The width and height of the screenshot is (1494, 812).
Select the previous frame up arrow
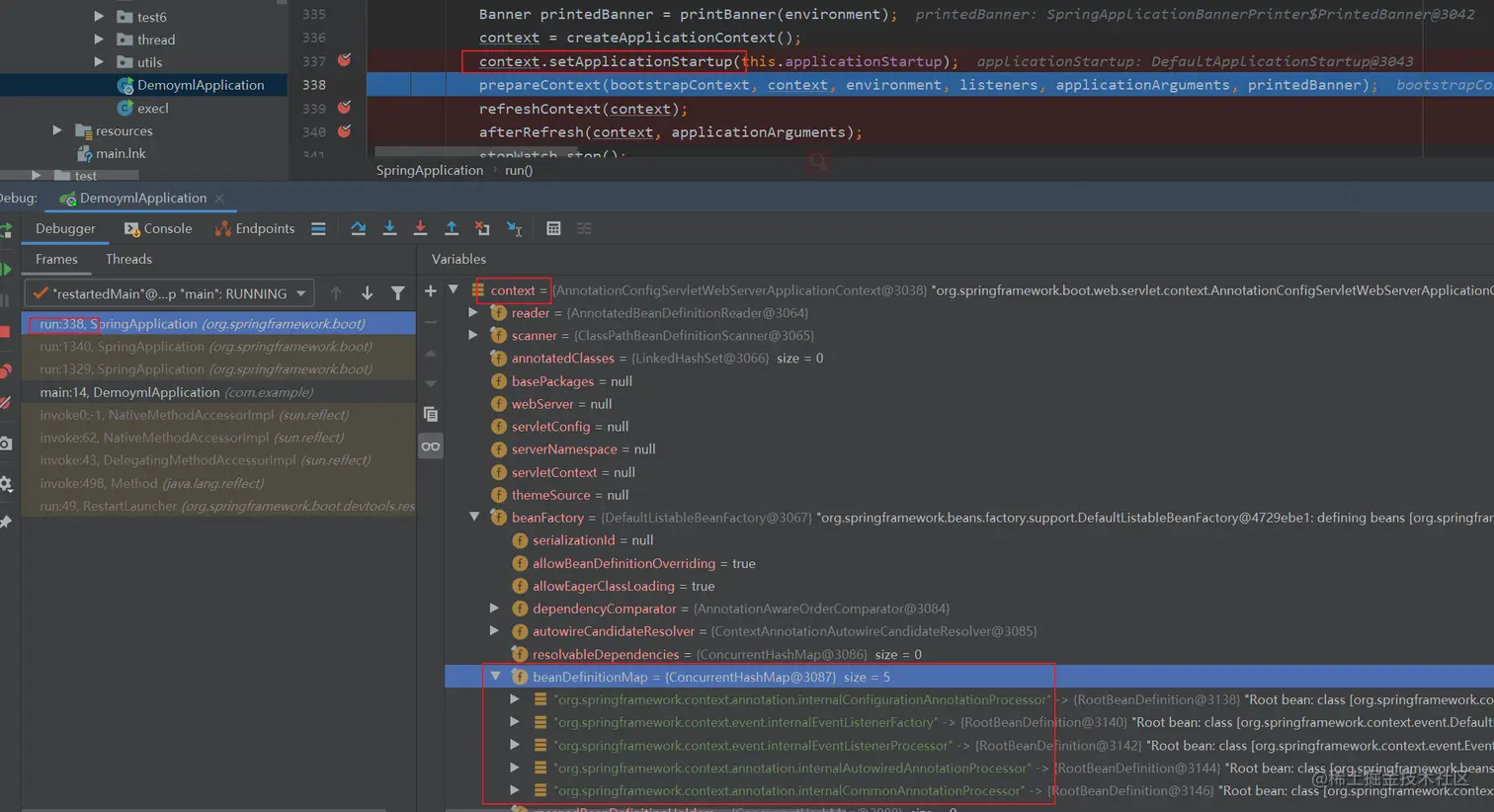[336, 293]
